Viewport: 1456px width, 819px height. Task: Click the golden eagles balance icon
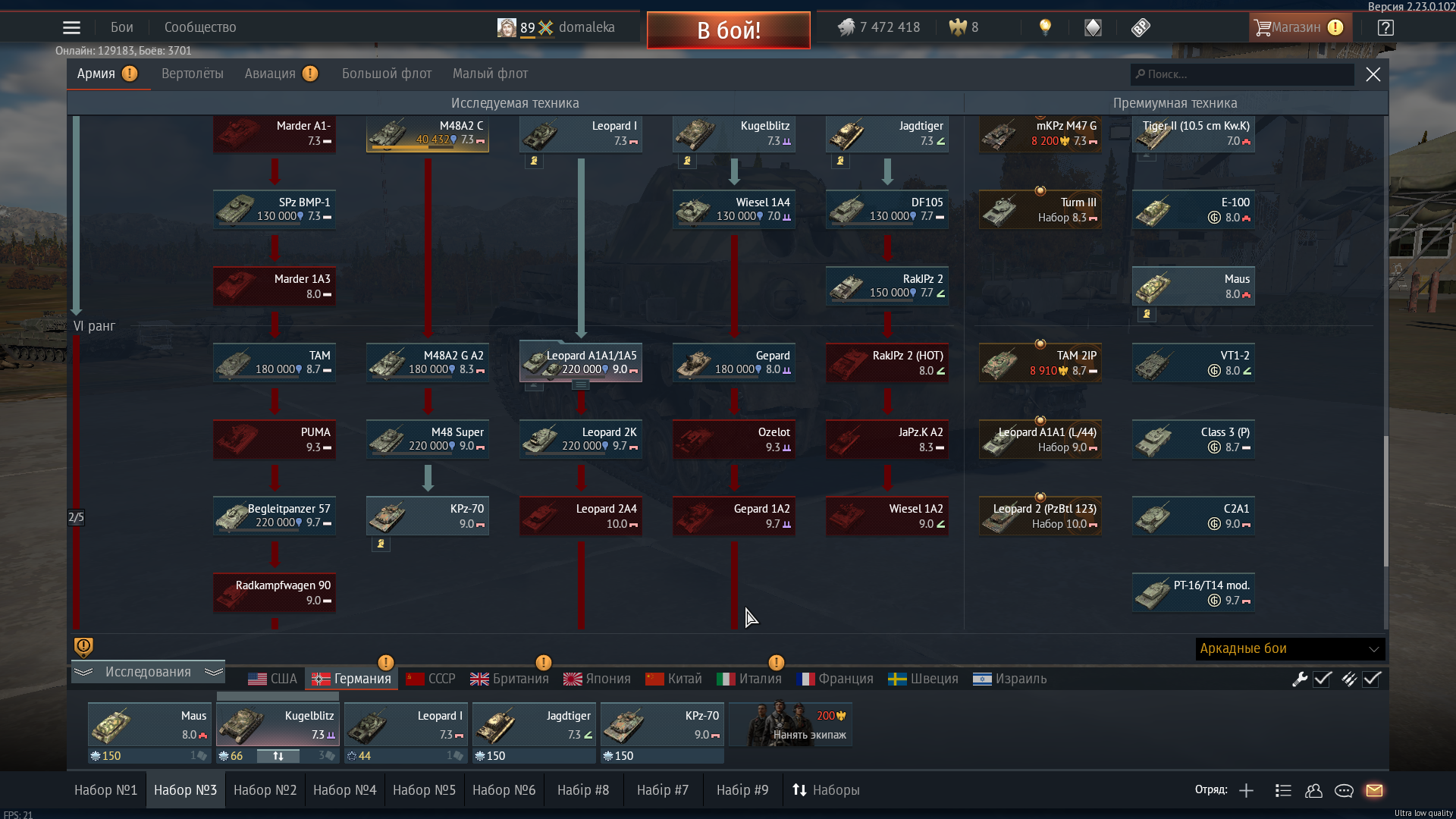click(x=958, y=27)
